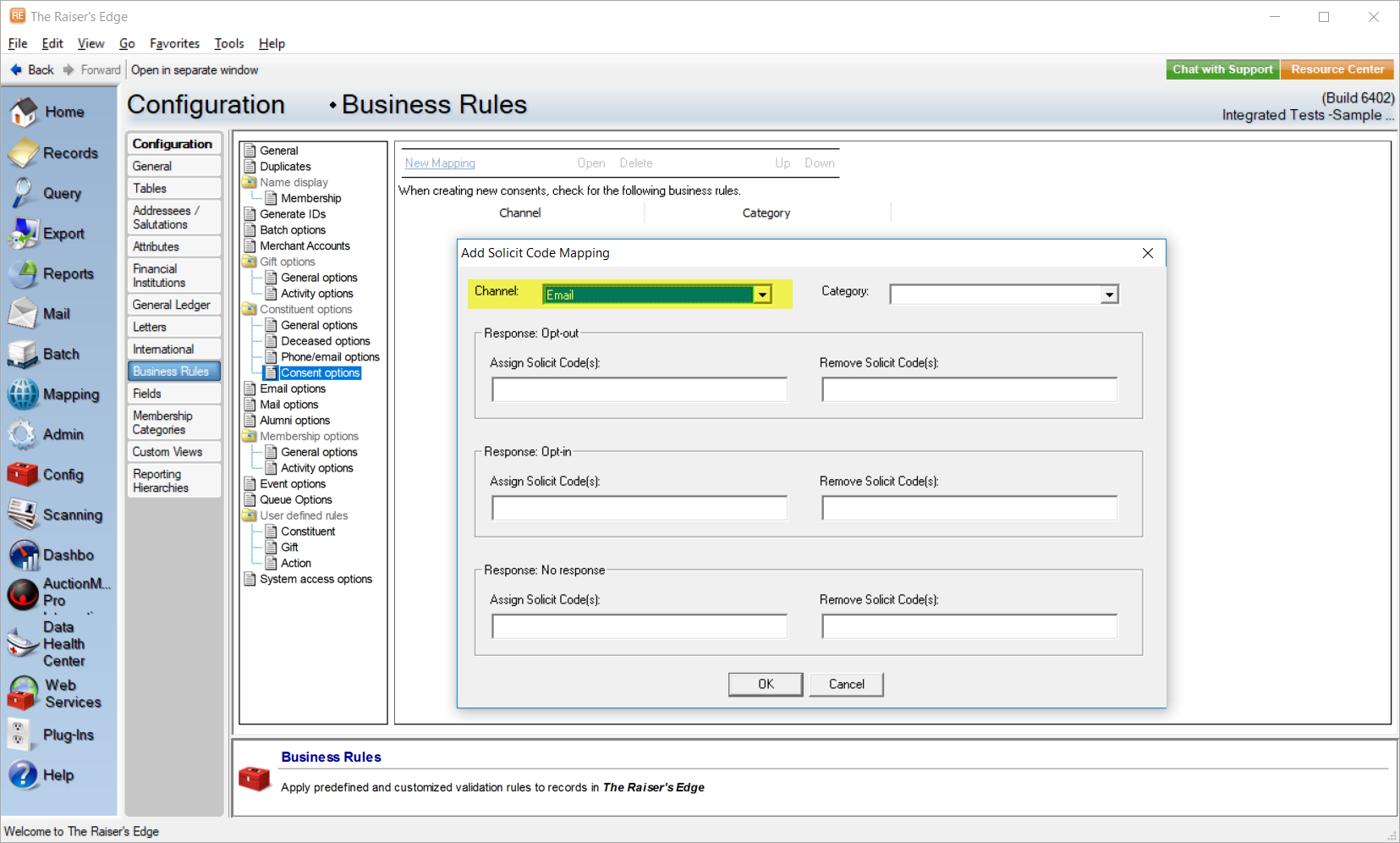Click Opt-out Assign Solicit Code(s) field
The height and width of the screenshot is (843, 1400).
640,390
